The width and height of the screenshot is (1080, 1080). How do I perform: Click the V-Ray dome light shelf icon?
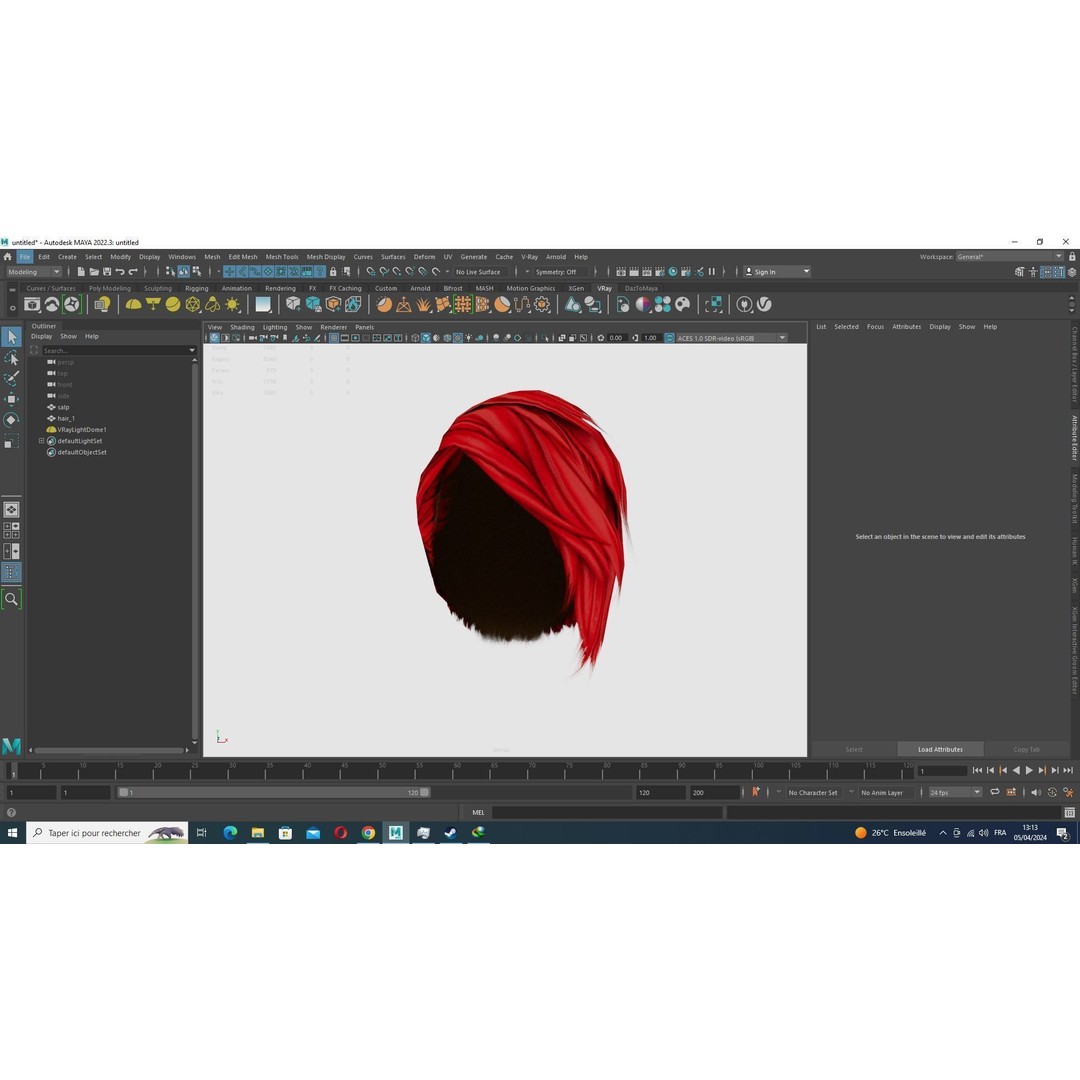tap(133, 304)
